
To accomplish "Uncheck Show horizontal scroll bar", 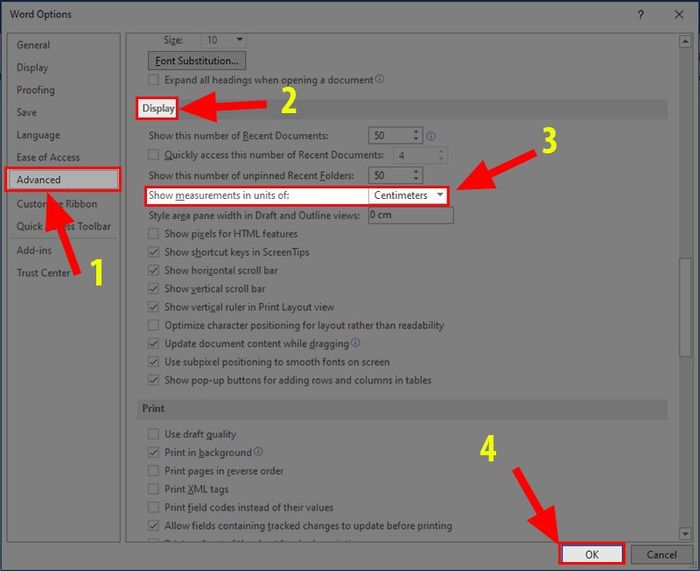I will (x=153, y=270).
